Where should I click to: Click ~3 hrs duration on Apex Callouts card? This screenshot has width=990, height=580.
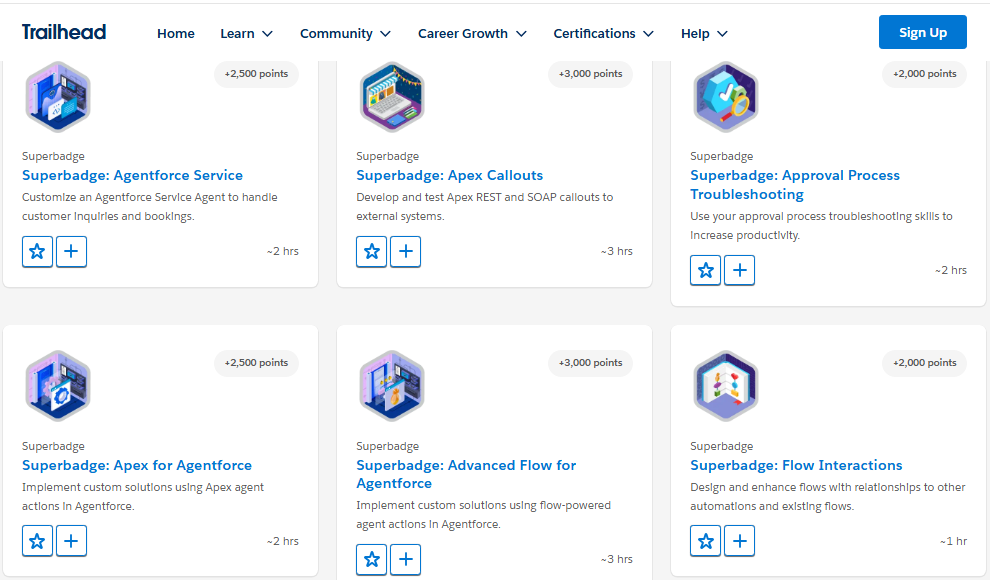tap(617, 251)
